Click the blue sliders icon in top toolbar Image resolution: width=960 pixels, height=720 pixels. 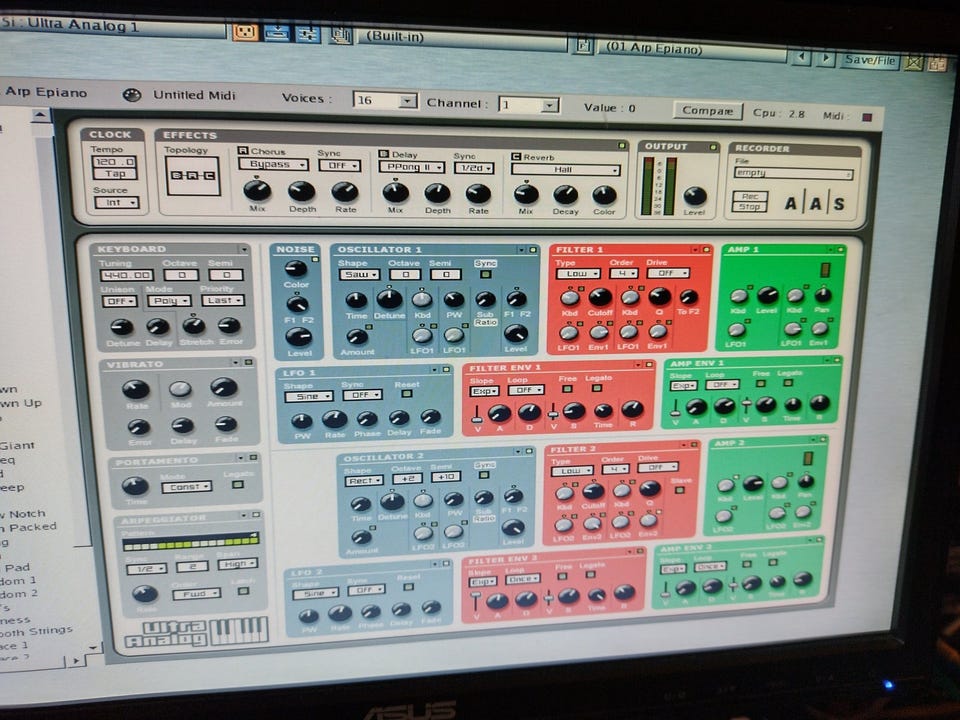click(308, 33)
